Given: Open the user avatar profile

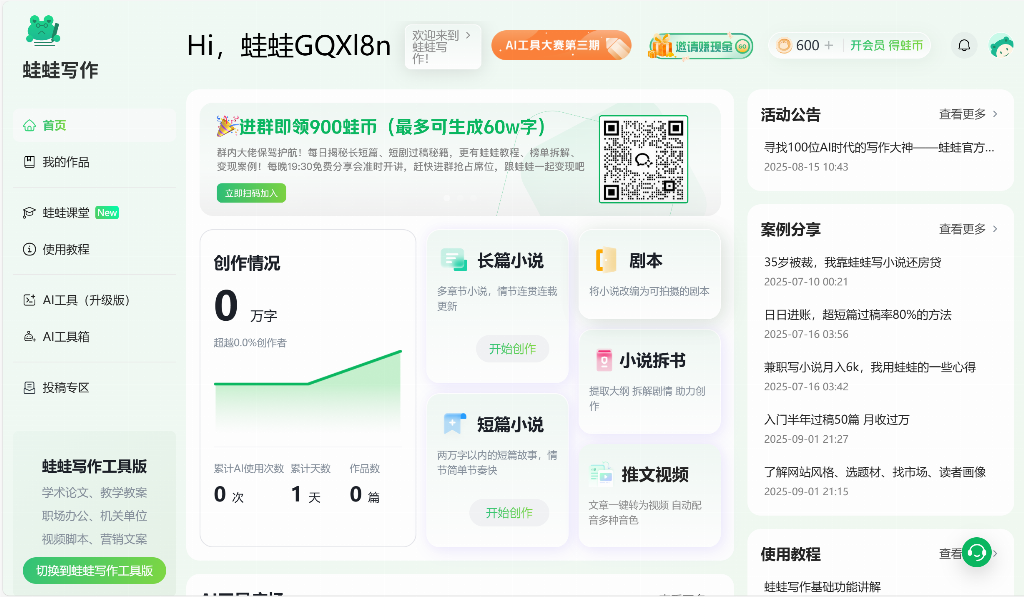Looking at the screenshot, I should 1000,45.
